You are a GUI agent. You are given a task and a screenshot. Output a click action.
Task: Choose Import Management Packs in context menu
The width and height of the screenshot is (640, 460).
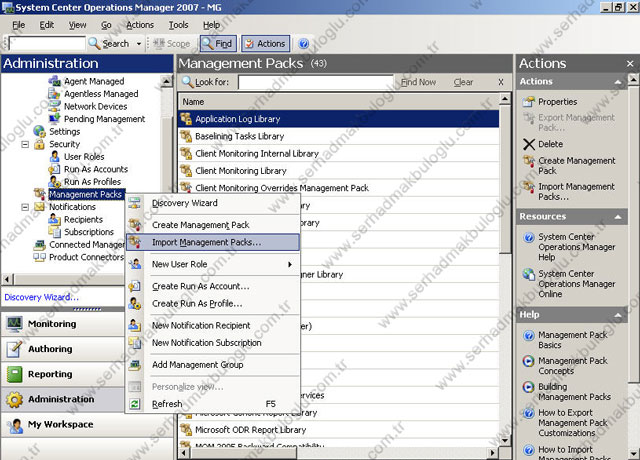click(x=213, y=242)
